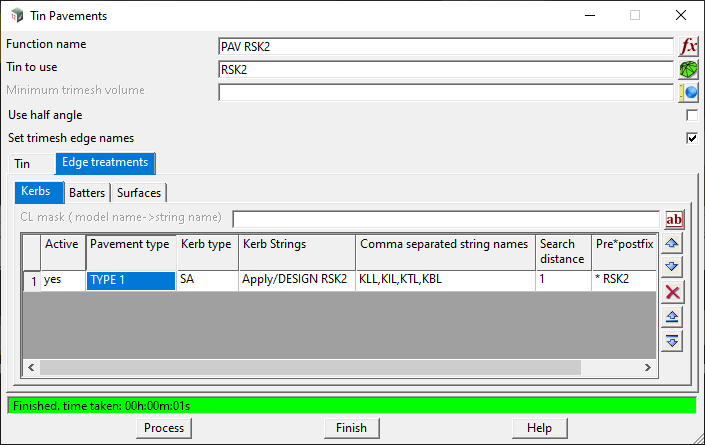Click the Process button
This screenshot has width=705, height=445.
(x=164, y=428)
